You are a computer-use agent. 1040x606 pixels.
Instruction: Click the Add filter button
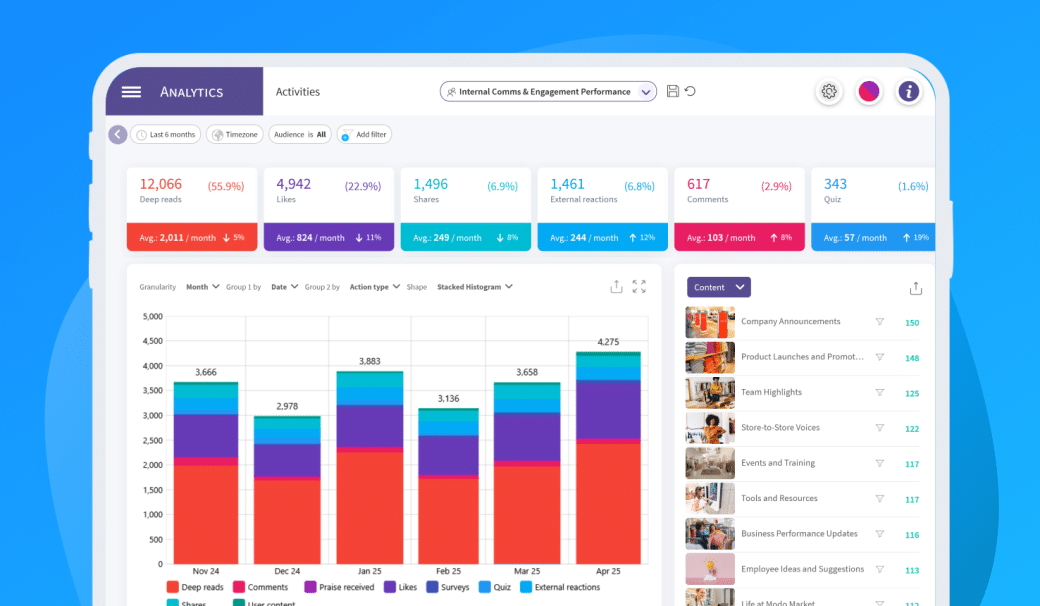pos(364,134)
